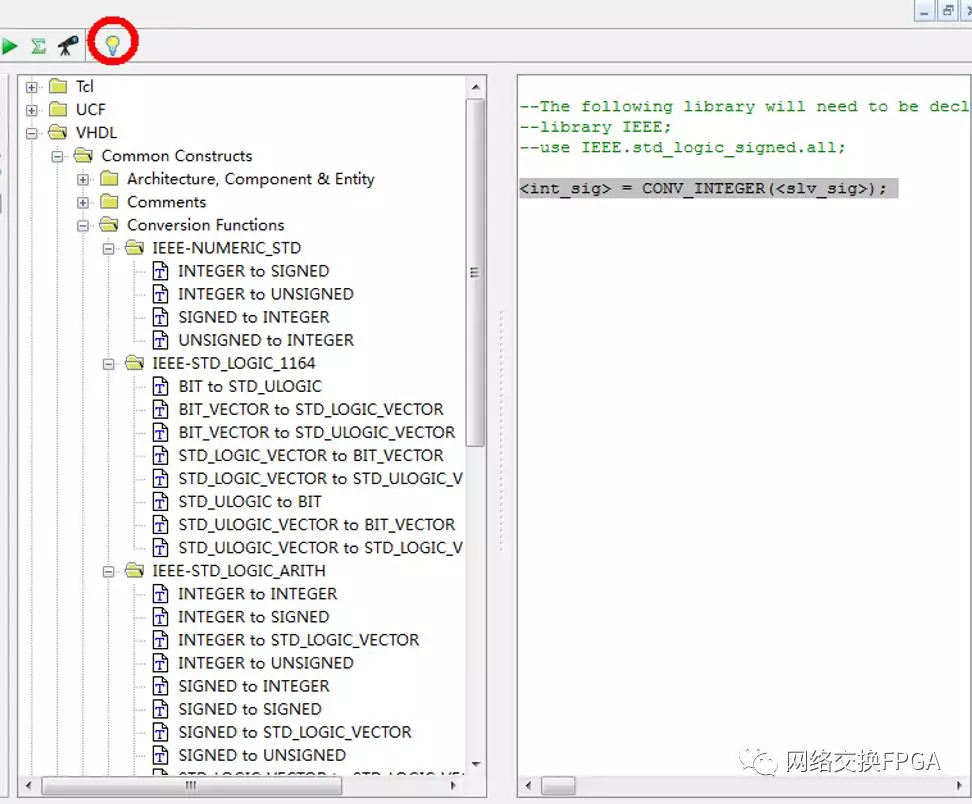This screenshot has width=972, height=804.
Task: Select the IEEE-STD_LOGIC_1164 folder
Action: click(234, 363)
